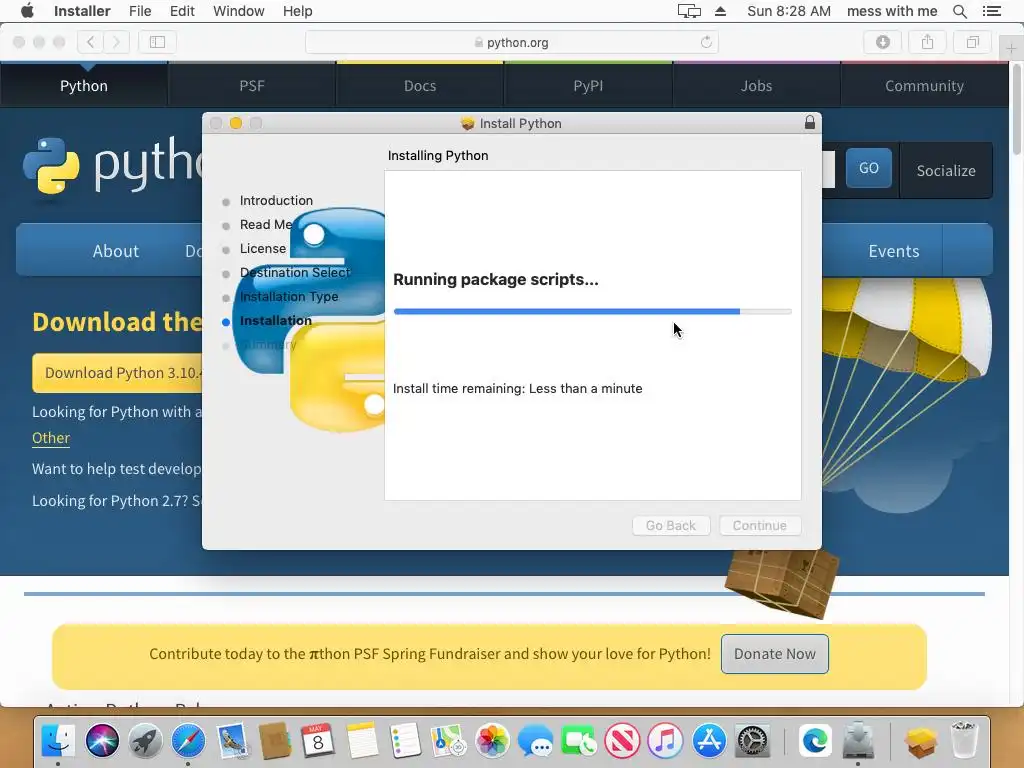This screenshot has height=768, width=1024.
Task: Open the Apple menu
Action: pyautogui.click(x=27, y=11)
